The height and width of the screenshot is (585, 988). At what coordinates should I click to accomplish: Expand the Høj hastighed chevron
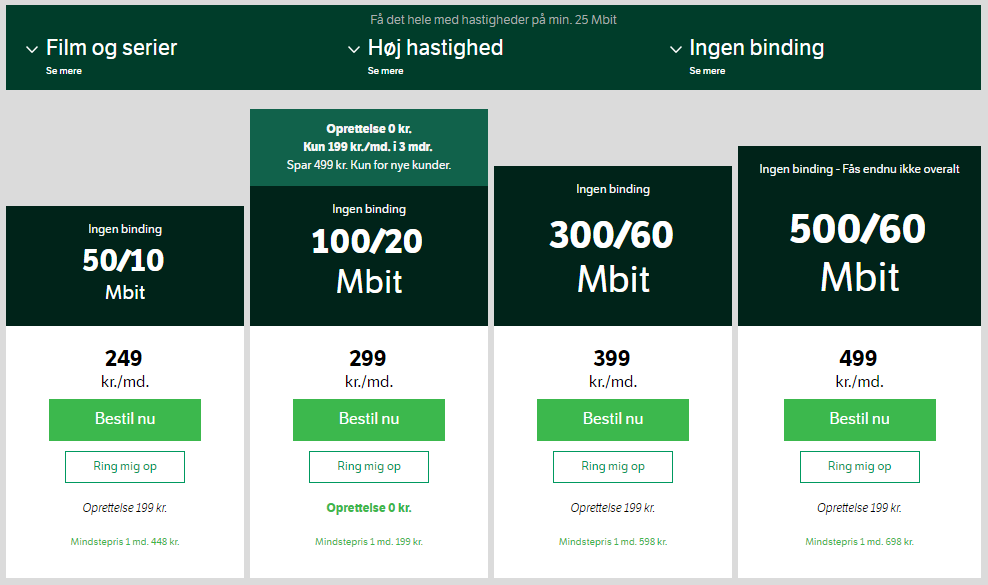coord(353,49)
